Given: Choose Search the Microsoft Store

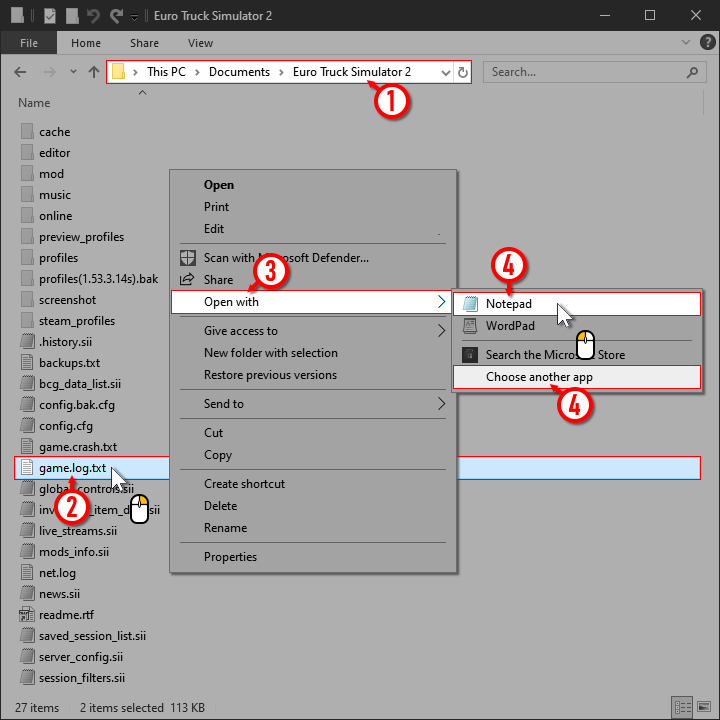Looking at the screenshot, I should 577,354.
